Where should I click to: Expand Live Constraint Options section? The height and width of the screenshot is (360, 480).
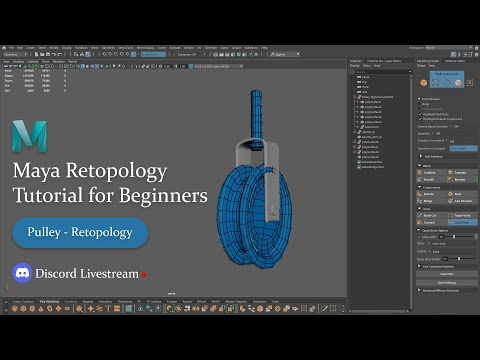(x=419, y=266)
